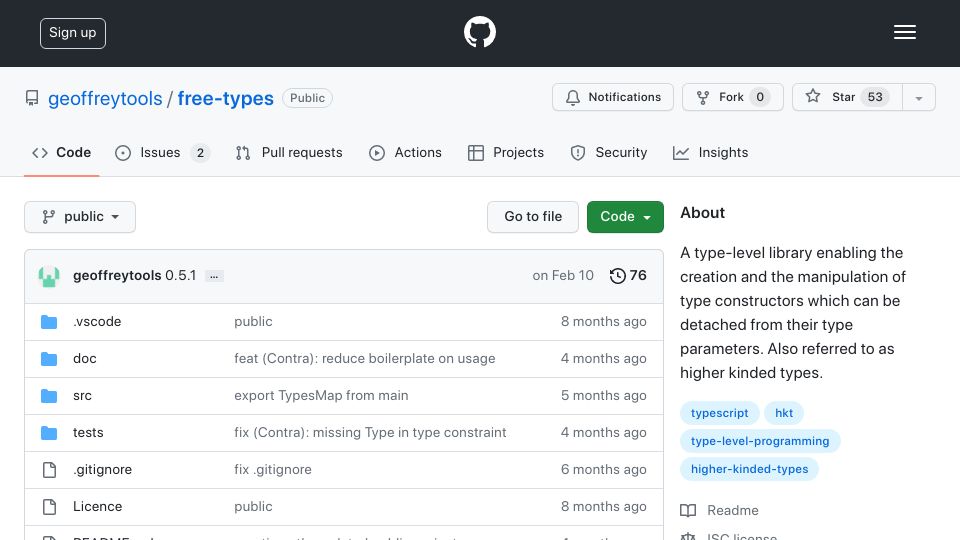Click the .gitignore file icon
Image resolution: width=960 pixels, height=540 pixels.
coord(49,470)
